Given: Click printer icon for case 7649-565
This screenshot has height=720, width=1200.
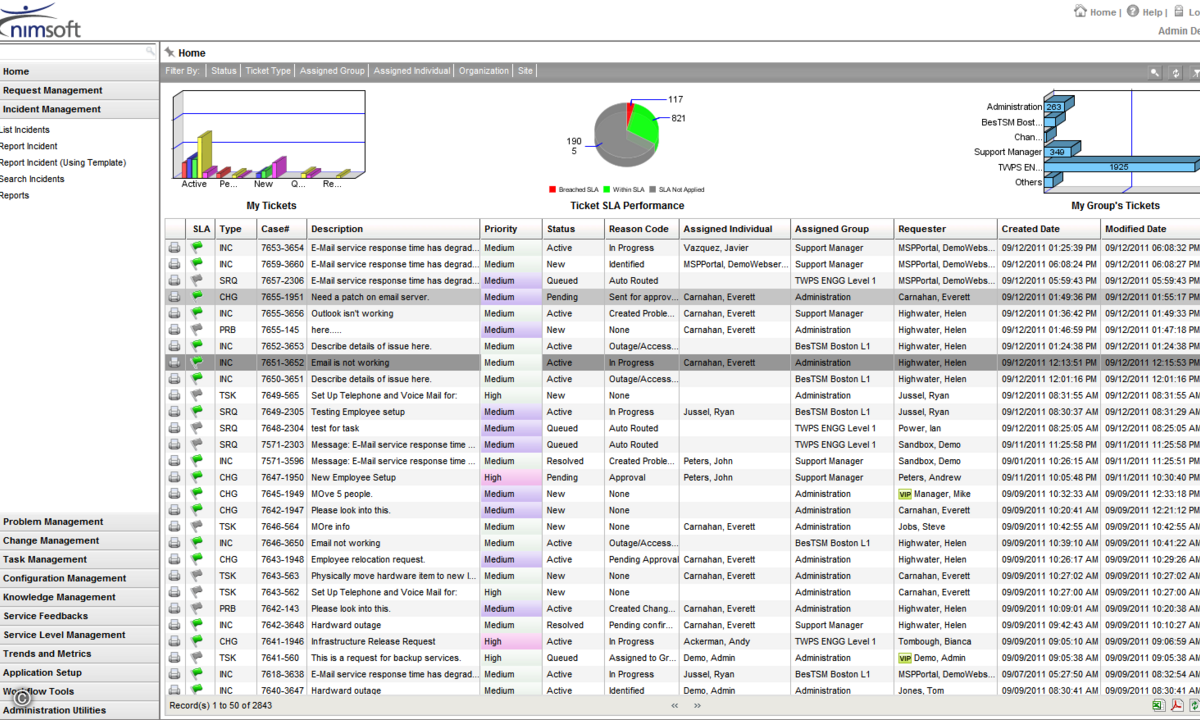Looking at the screenshot, I should 174,395.
